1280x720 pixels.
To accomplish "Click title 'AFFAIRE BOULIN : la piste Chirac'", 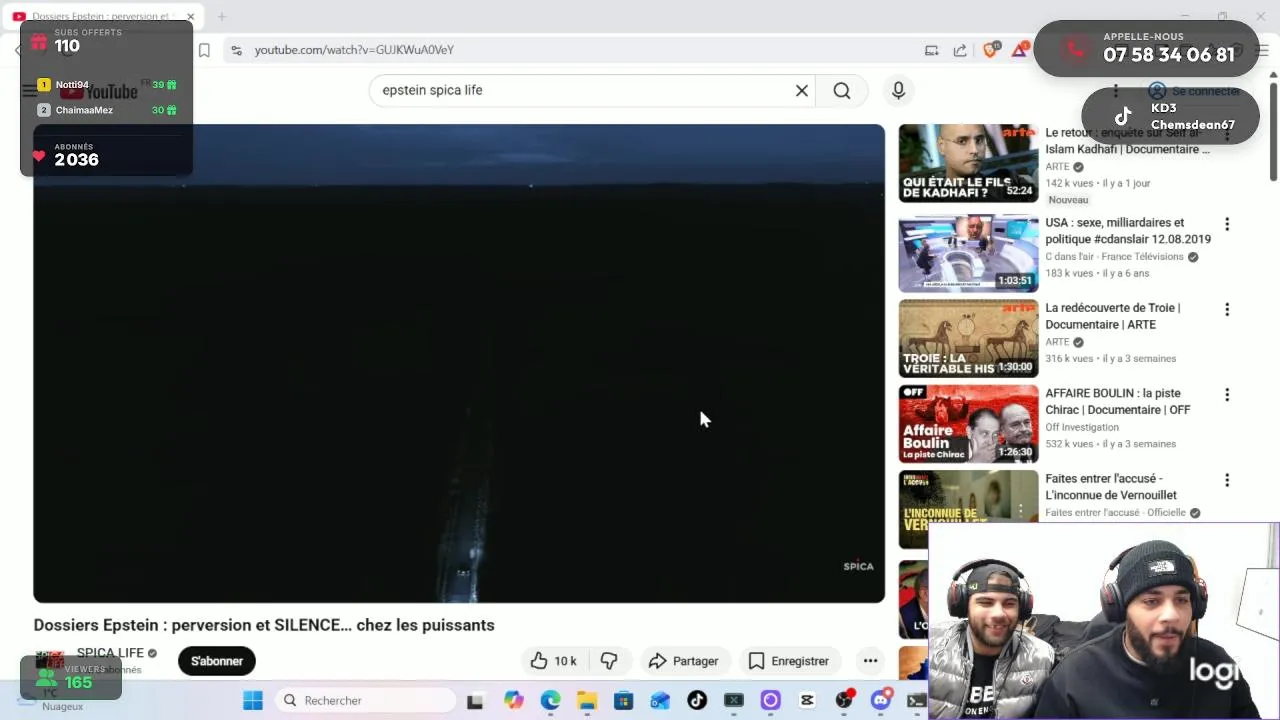I will click(x=1117, y=401).
